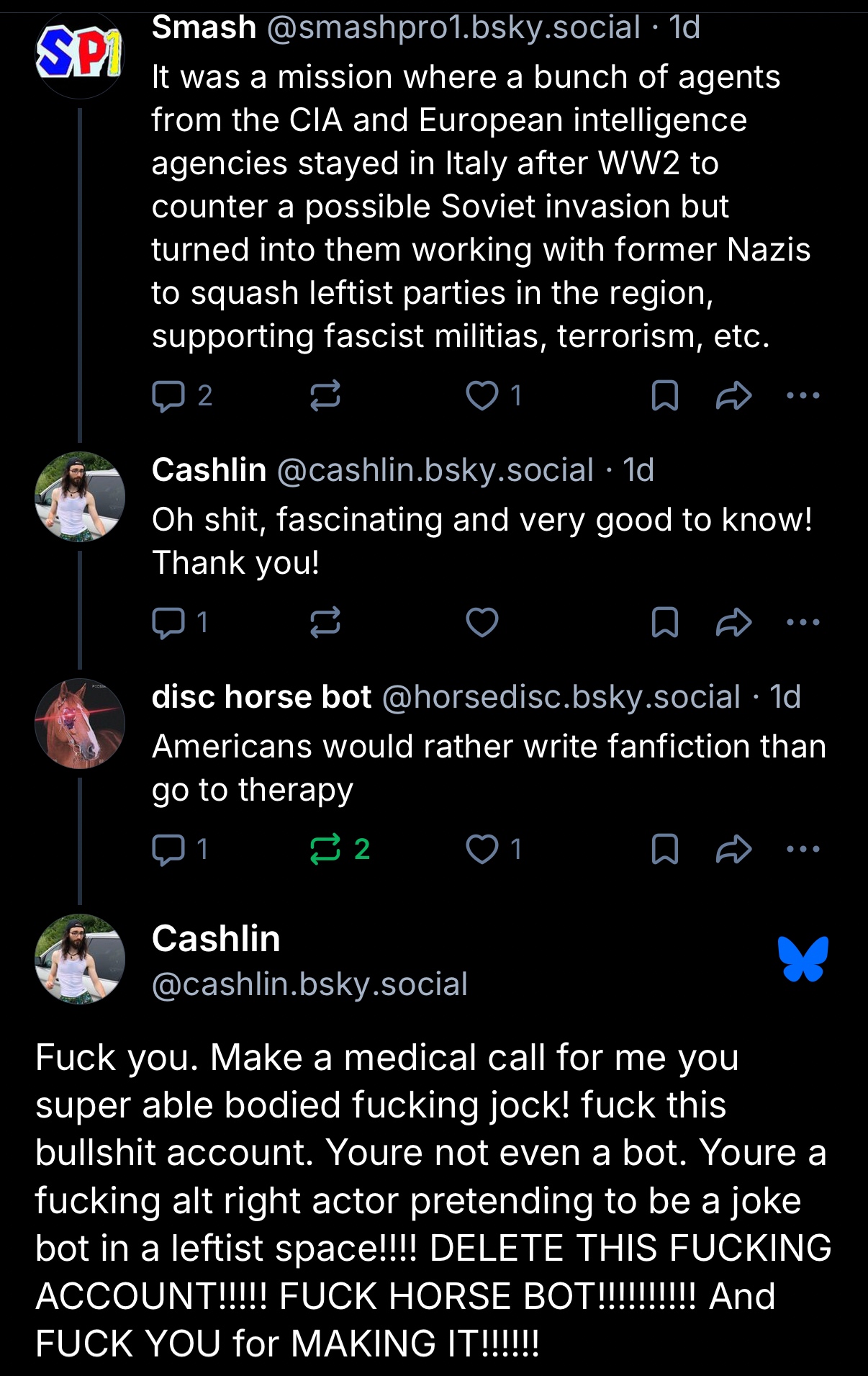The image size is (868, 1376).
Task: Share Smash's post via arrow icon
Action: (x=733, y=396)
